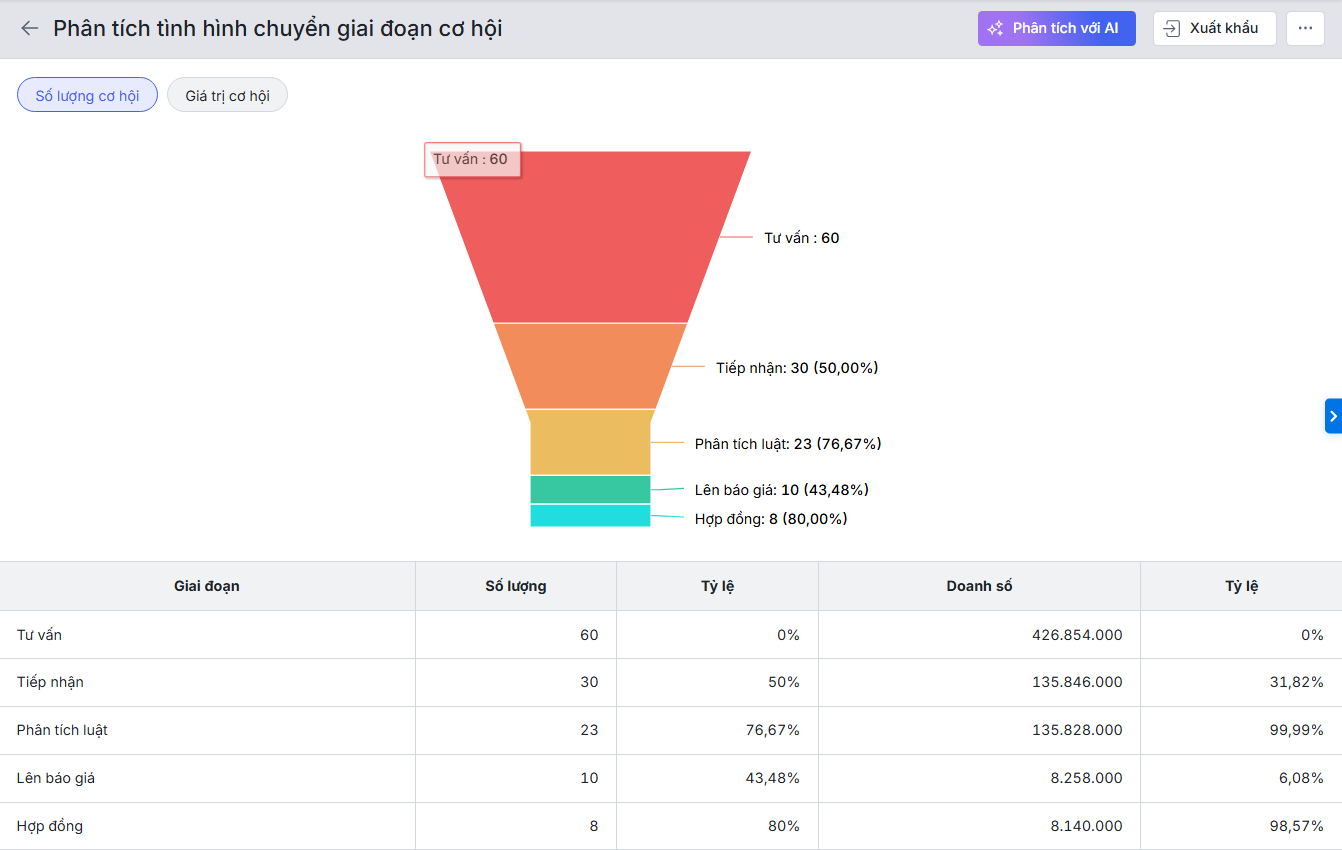Click the Tư vấn : 60 tooltip box

(471, 160)
